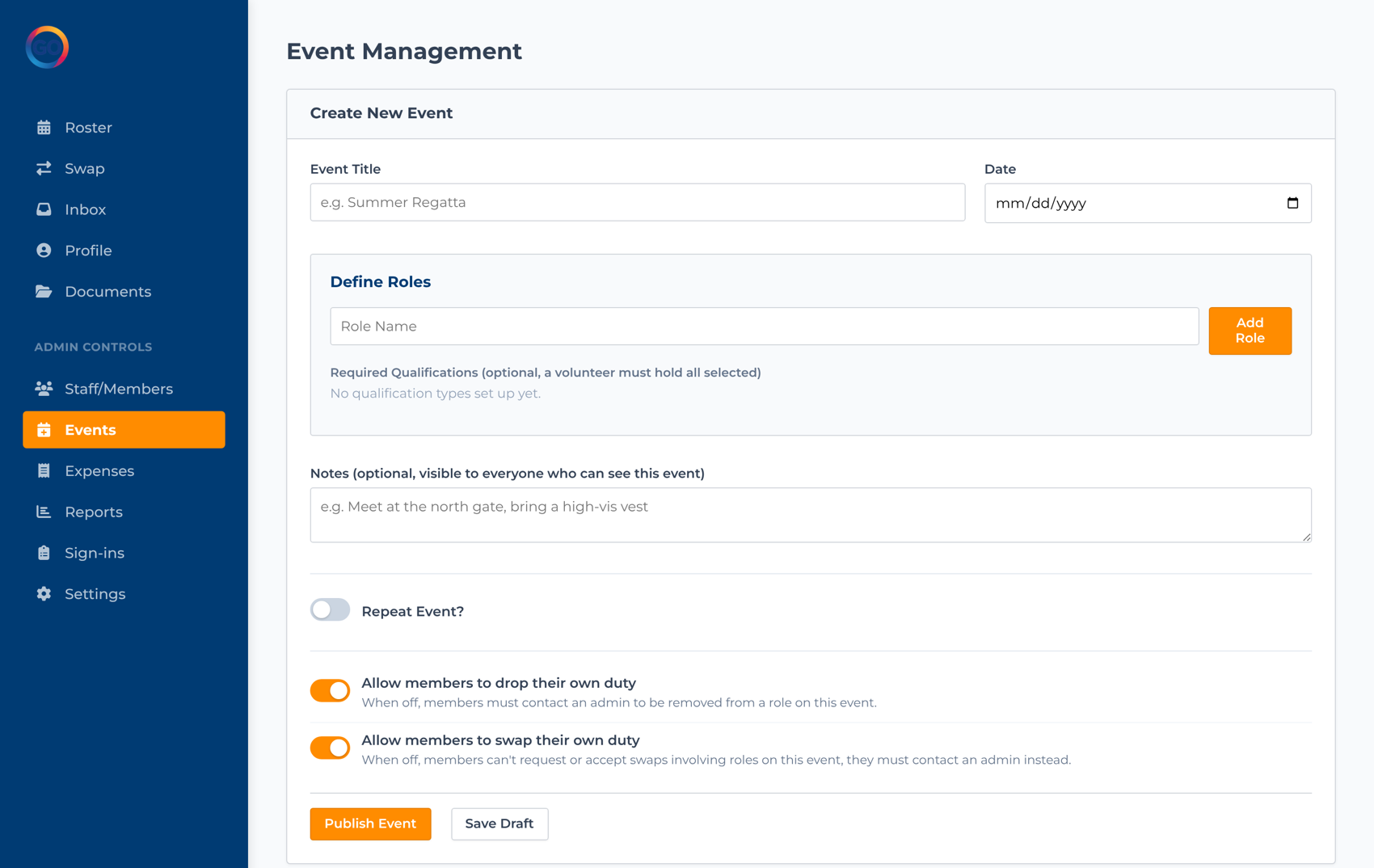Click the Add Role button
Screen dimensions: 1374x868
click(x=1250, y=331)
